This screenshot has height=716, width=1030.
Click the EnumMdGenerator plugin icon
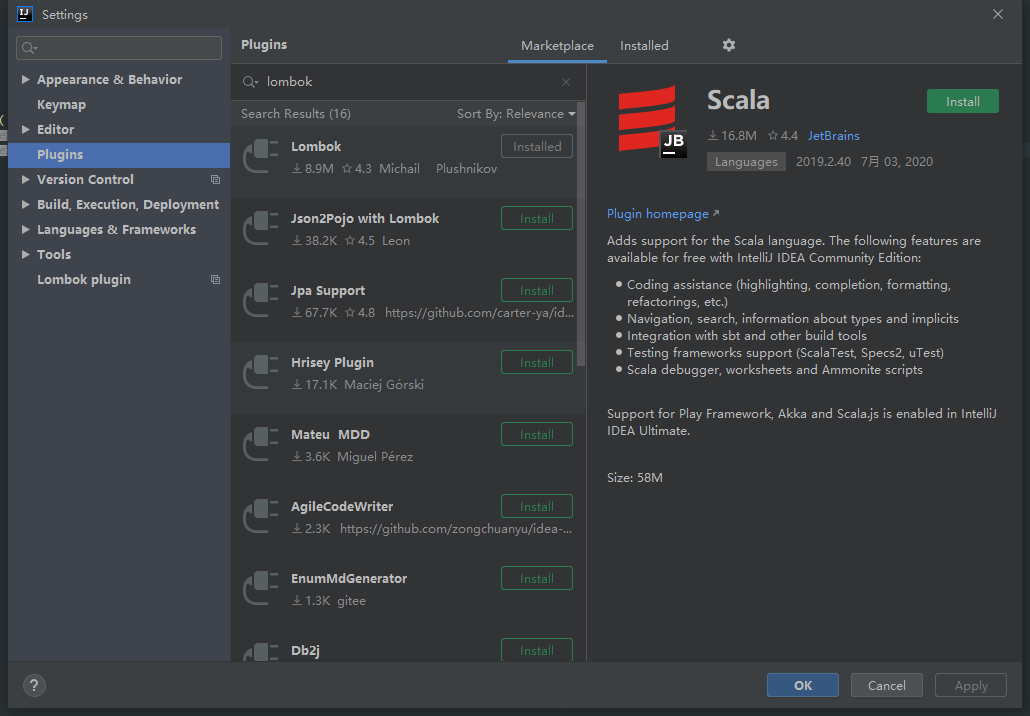pos(261,589)
